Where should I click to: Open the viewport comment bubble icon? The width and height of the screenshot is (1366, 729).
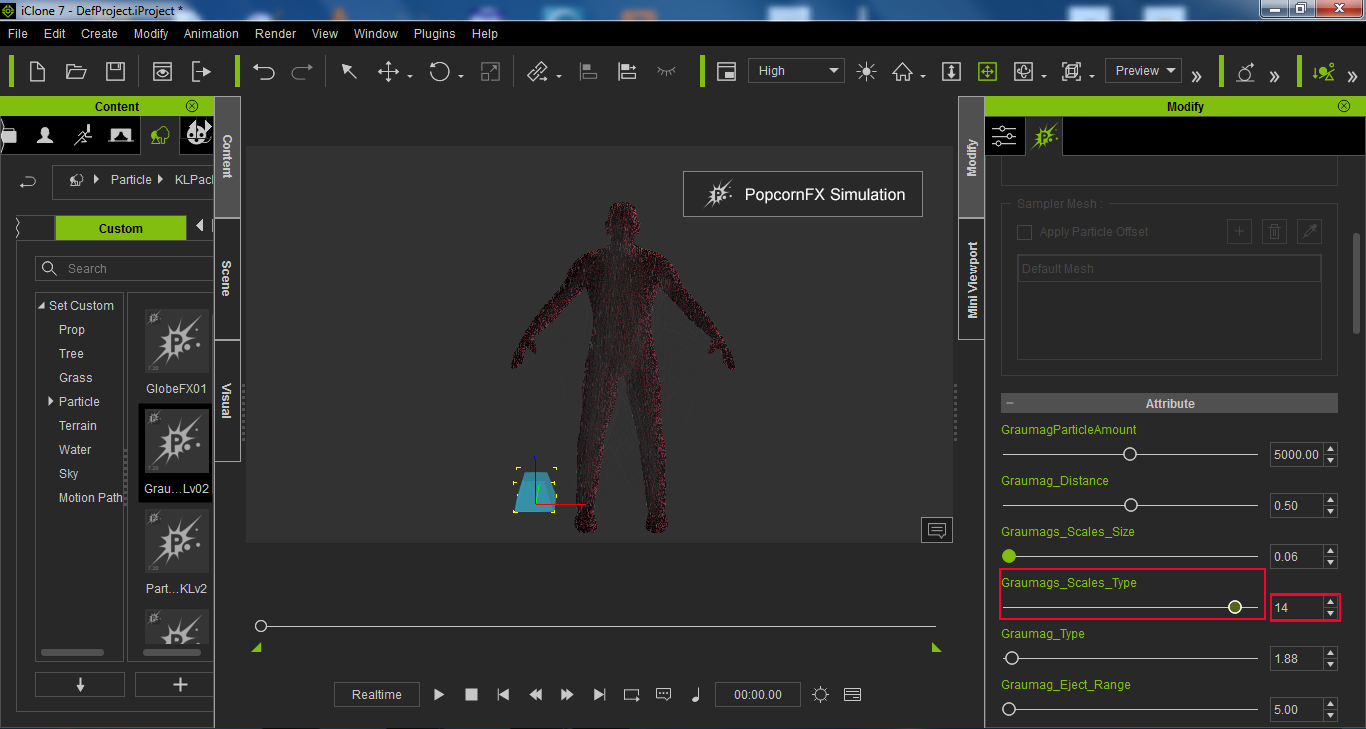click(x=937, y=530)
